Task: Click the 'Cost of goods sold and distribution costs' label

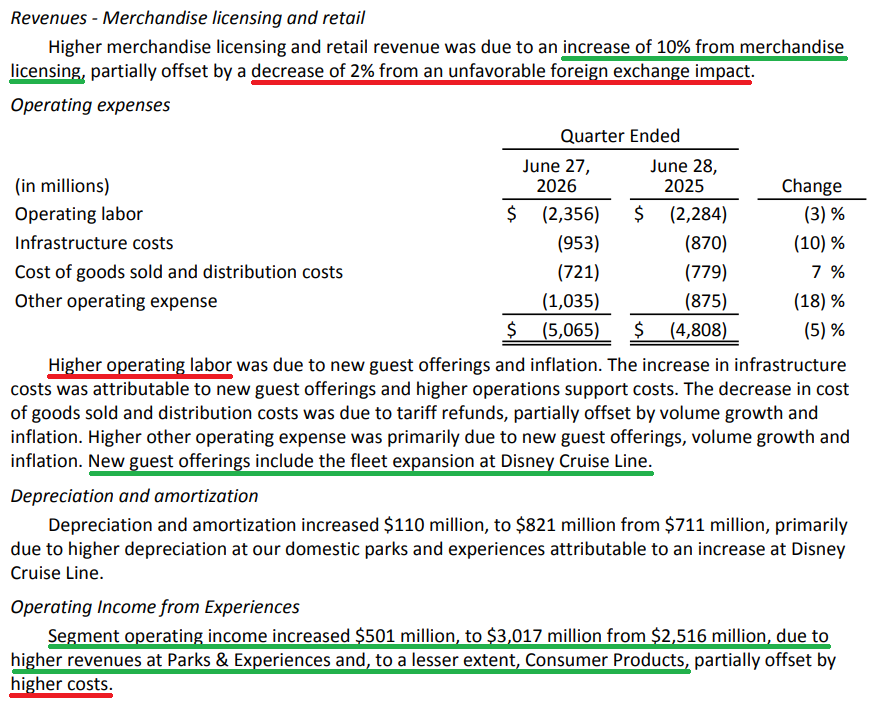Action: (178, 272)
